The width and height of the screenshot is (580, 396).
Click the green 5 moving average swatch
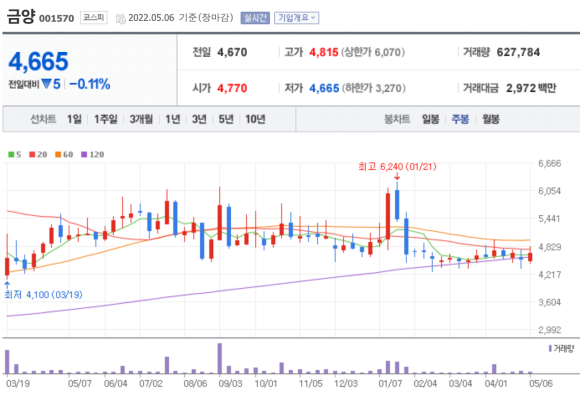click(11, 155)
